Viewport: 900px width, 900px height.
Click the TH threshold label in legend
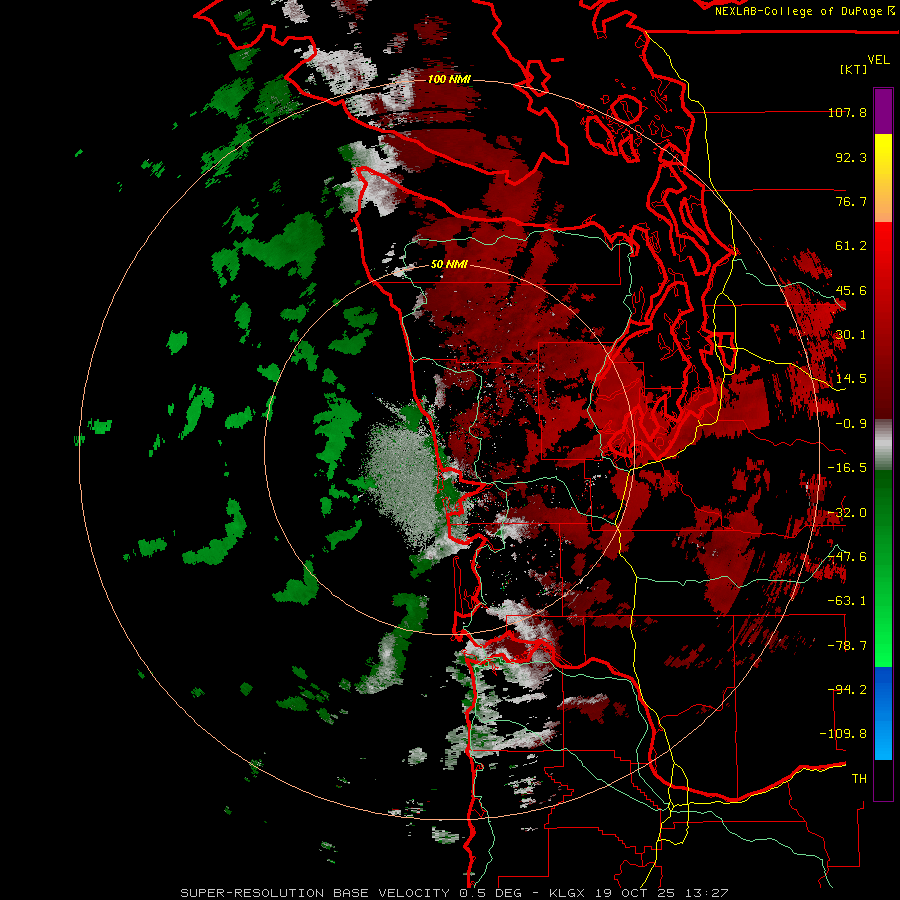[x=859, y=779]
